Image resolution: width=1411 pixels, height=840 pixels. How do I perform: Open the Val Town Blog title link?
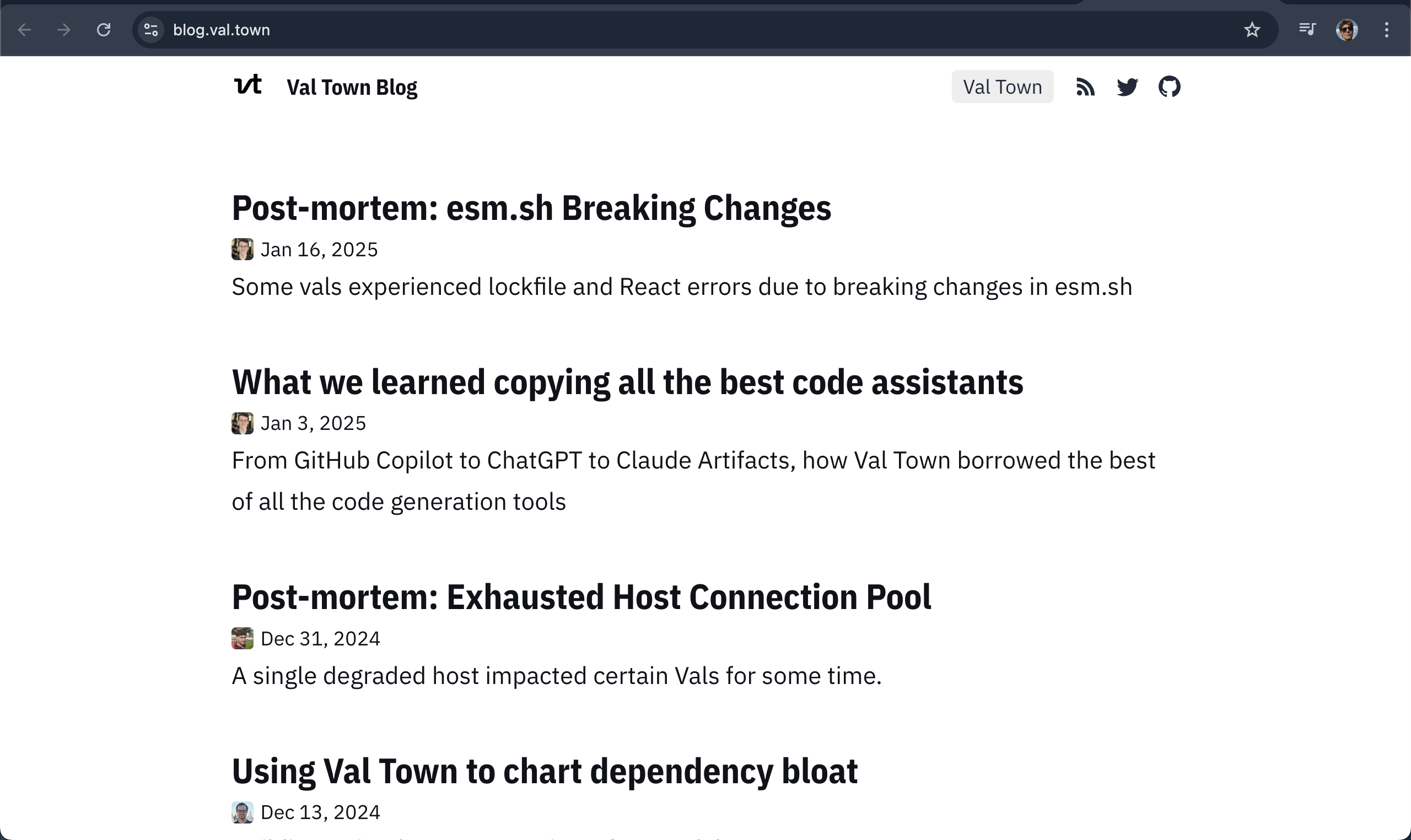(x=352, y=88)
